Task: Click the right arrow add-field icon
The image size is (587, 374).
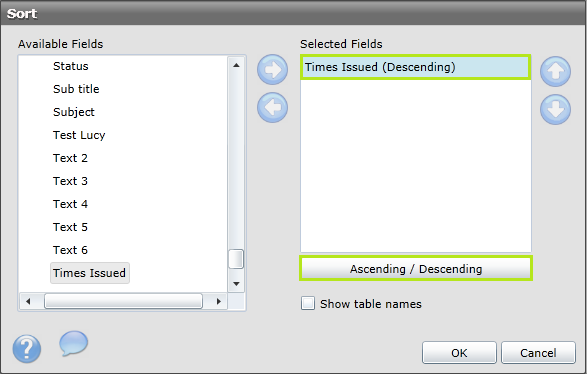Action: tap(273, 69)
